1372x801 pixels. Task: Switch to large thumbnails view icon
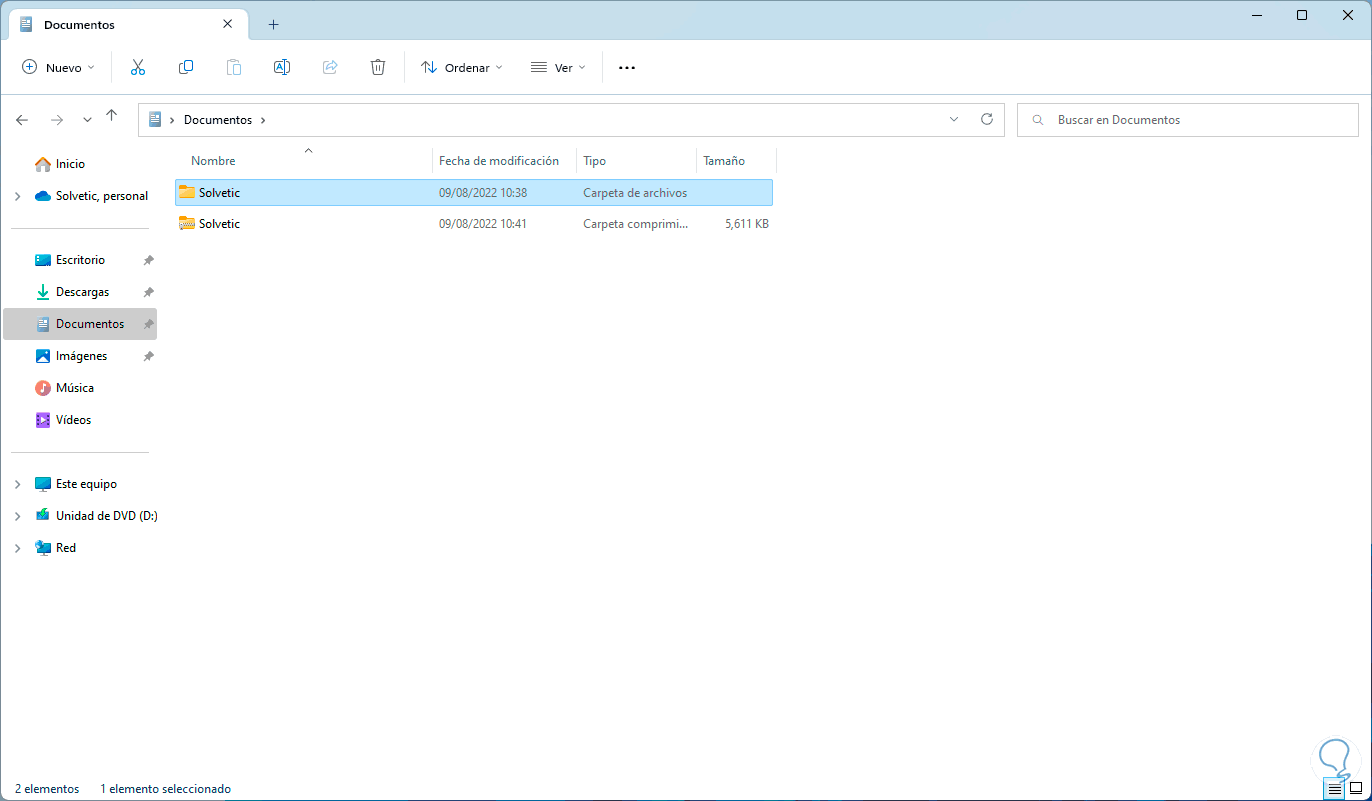(x=1356, y=789)
